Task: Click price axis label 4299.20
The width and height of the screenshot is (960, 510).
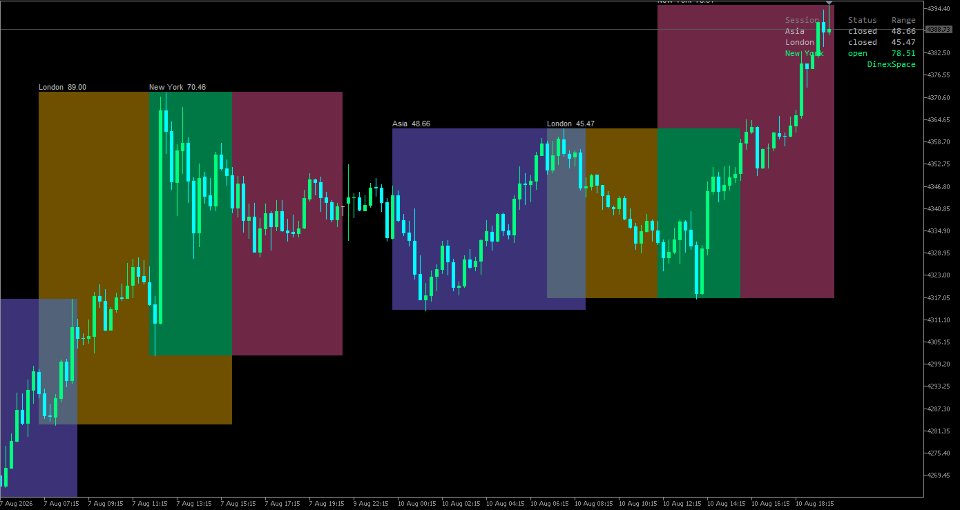Action: pos(939,364)
